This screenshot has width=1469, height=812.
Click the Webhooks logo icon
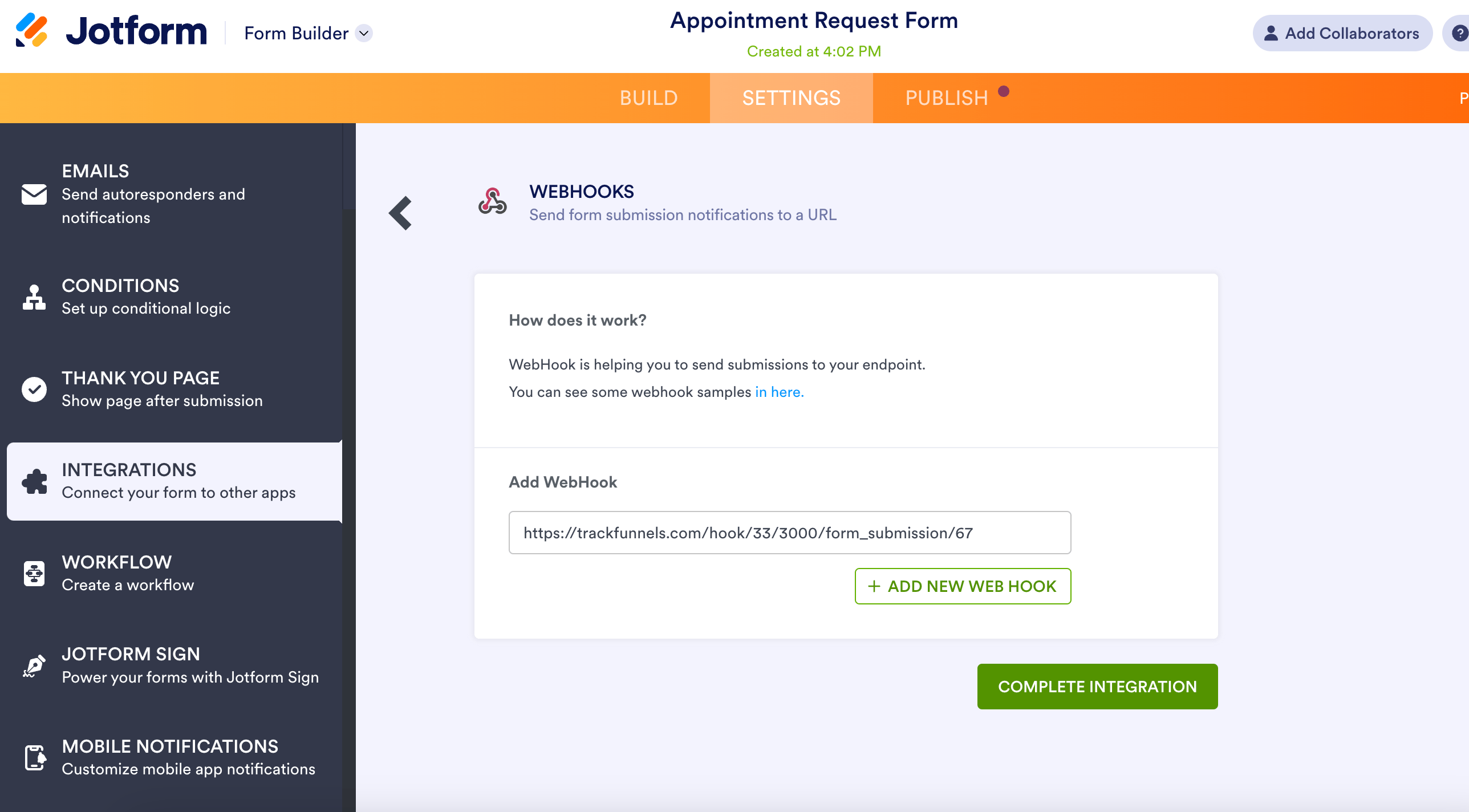coord(493,202)
